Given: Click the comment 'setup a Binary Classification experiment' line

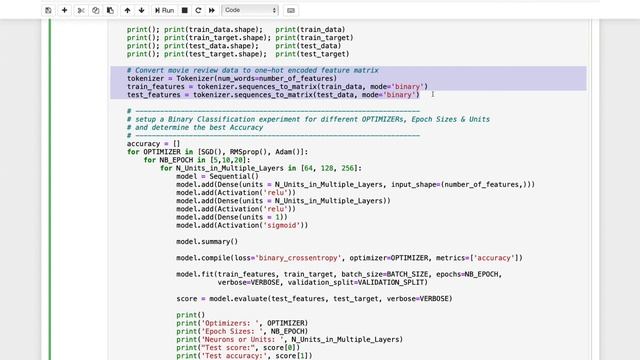Looking at the screenshot, I should point(308,119).
